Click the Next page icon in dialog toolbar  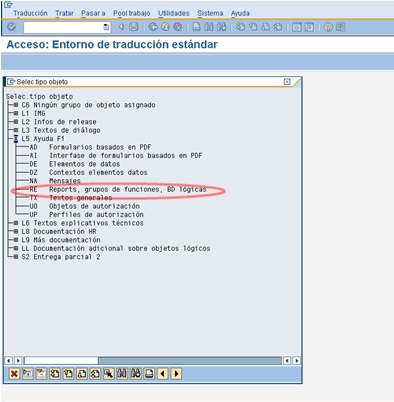82,374
